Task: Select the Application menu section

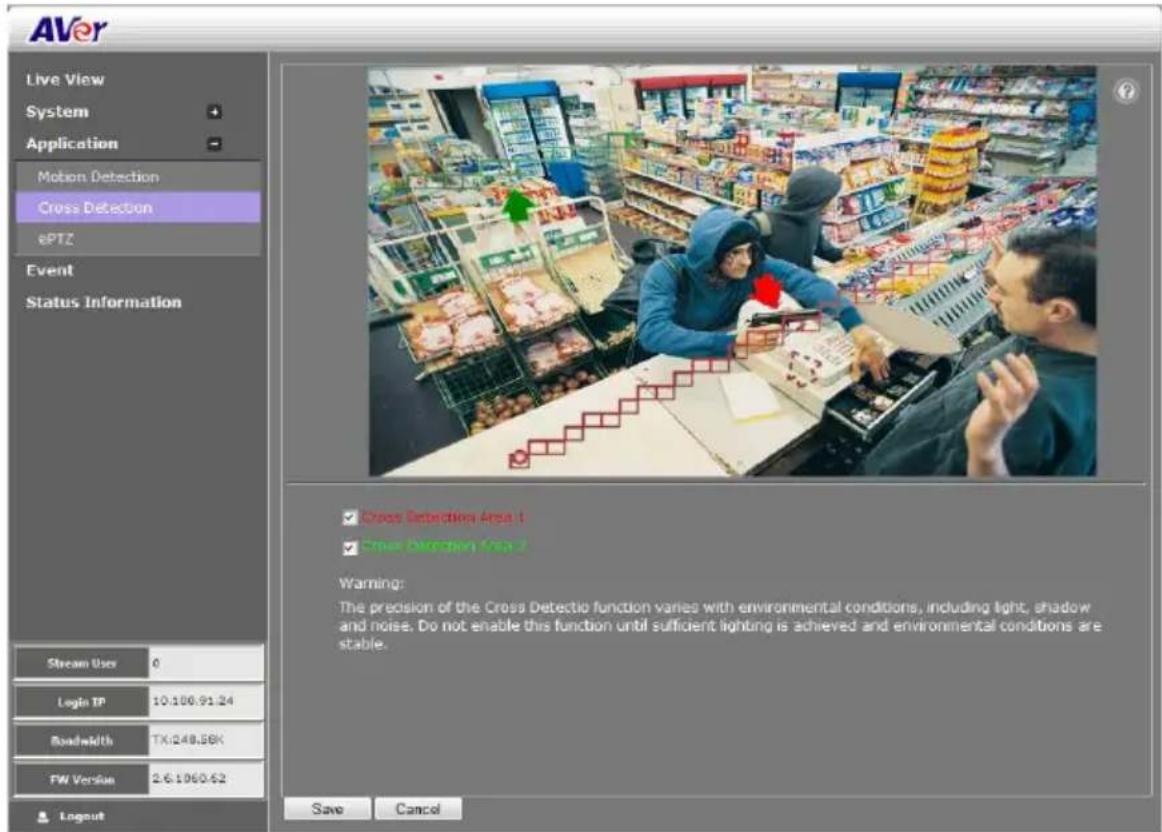Action: 72,144
